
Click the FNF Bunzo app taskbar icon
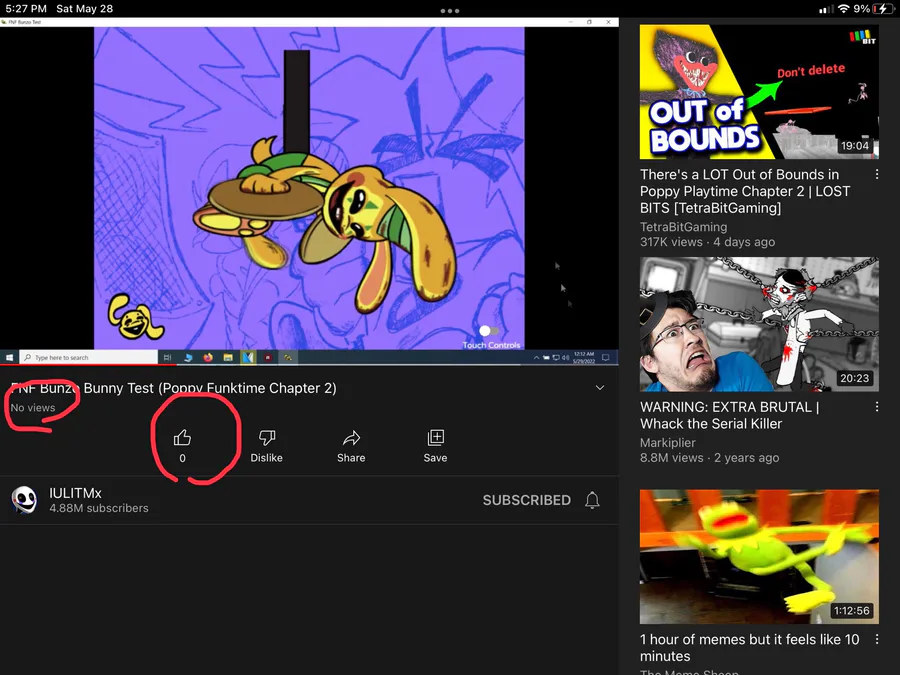tap(288, 358)
